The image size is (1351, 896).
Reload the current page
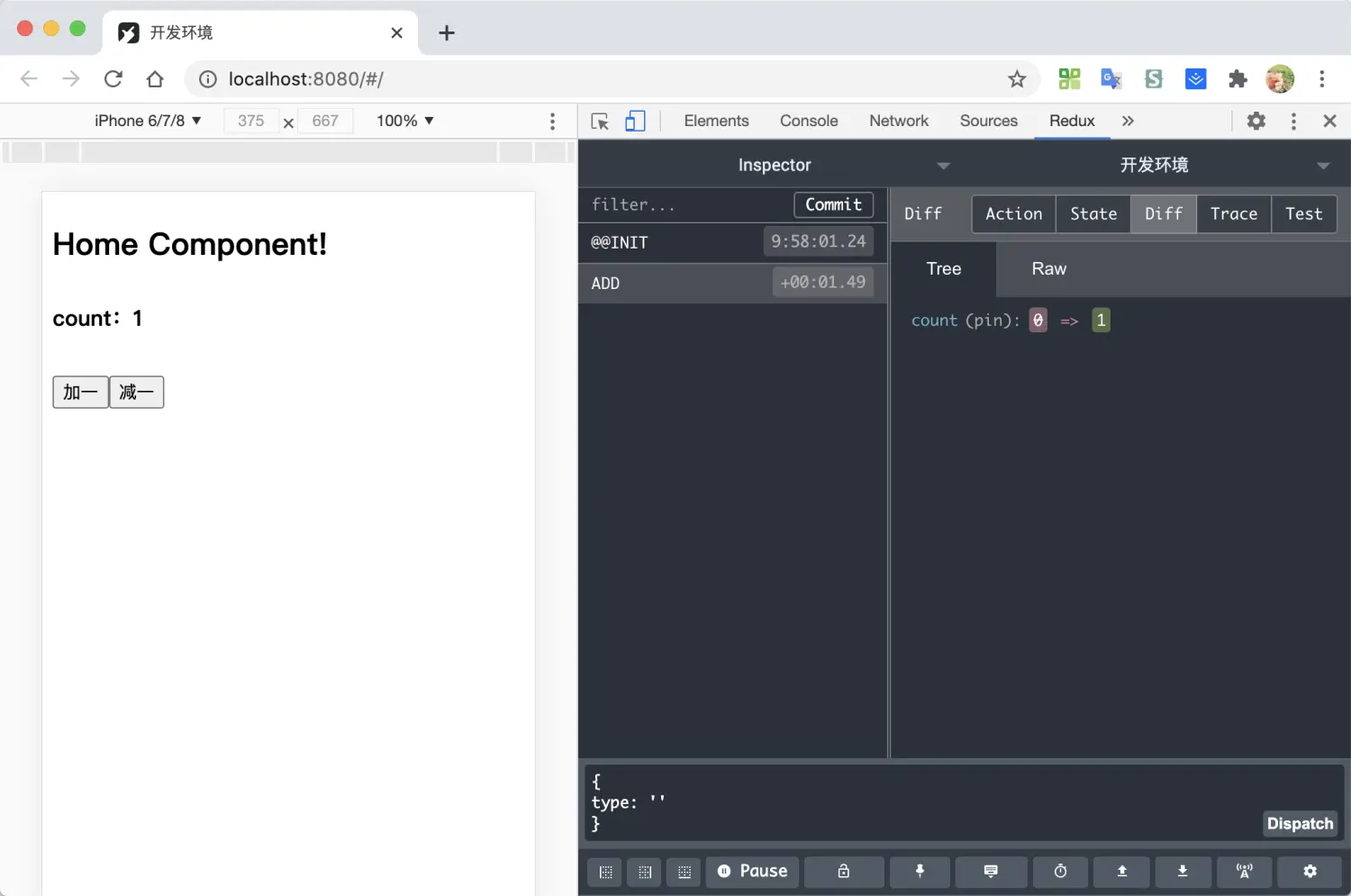click(113, 79)
